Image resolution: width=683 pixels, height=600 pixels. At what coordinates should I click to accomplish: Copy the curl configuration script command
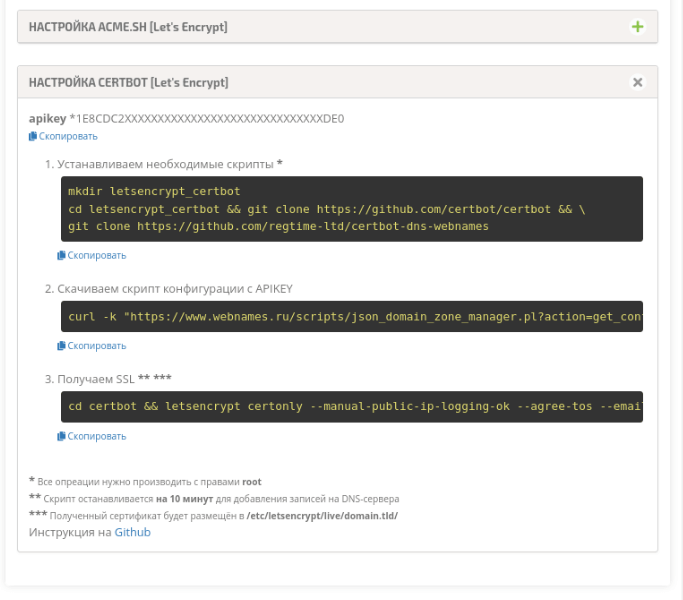click(x=96, y=346)
